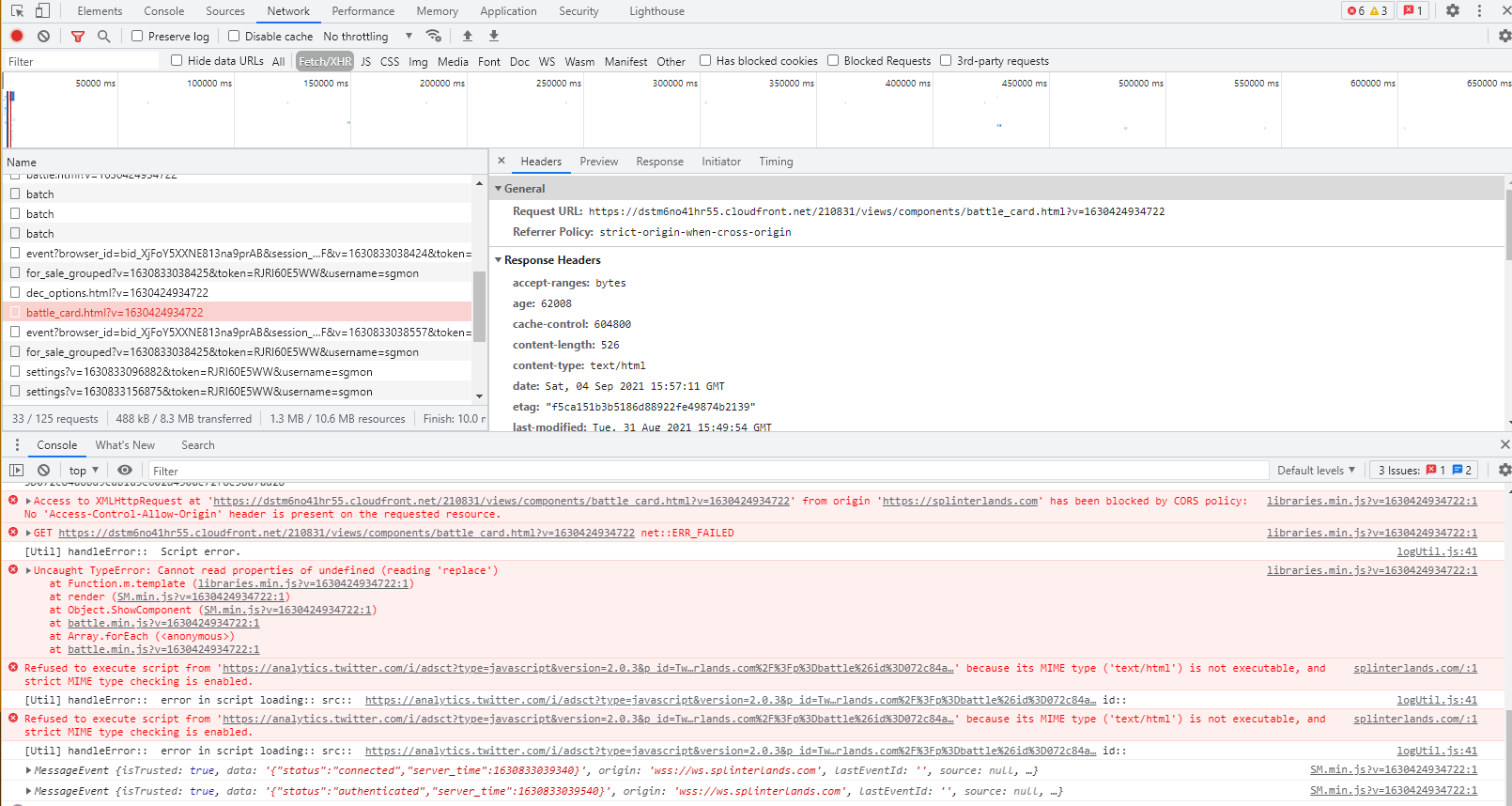The height and width of the screenshot is (806, 1512).
Task: Open the Performance tab
Action: click(363, 11)
